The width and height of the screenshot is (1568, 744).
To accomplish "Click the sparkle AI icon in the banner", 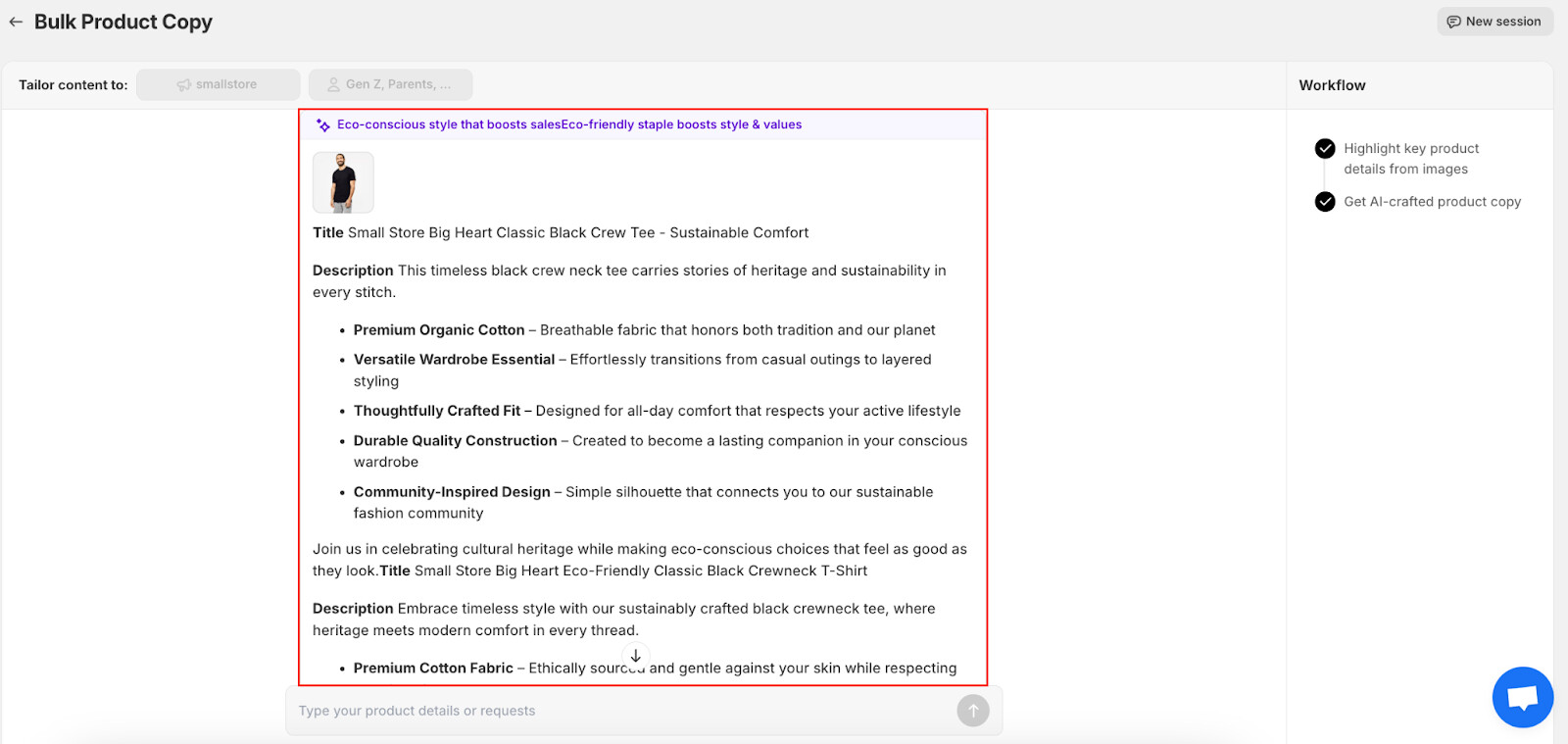I will point(323,125).
